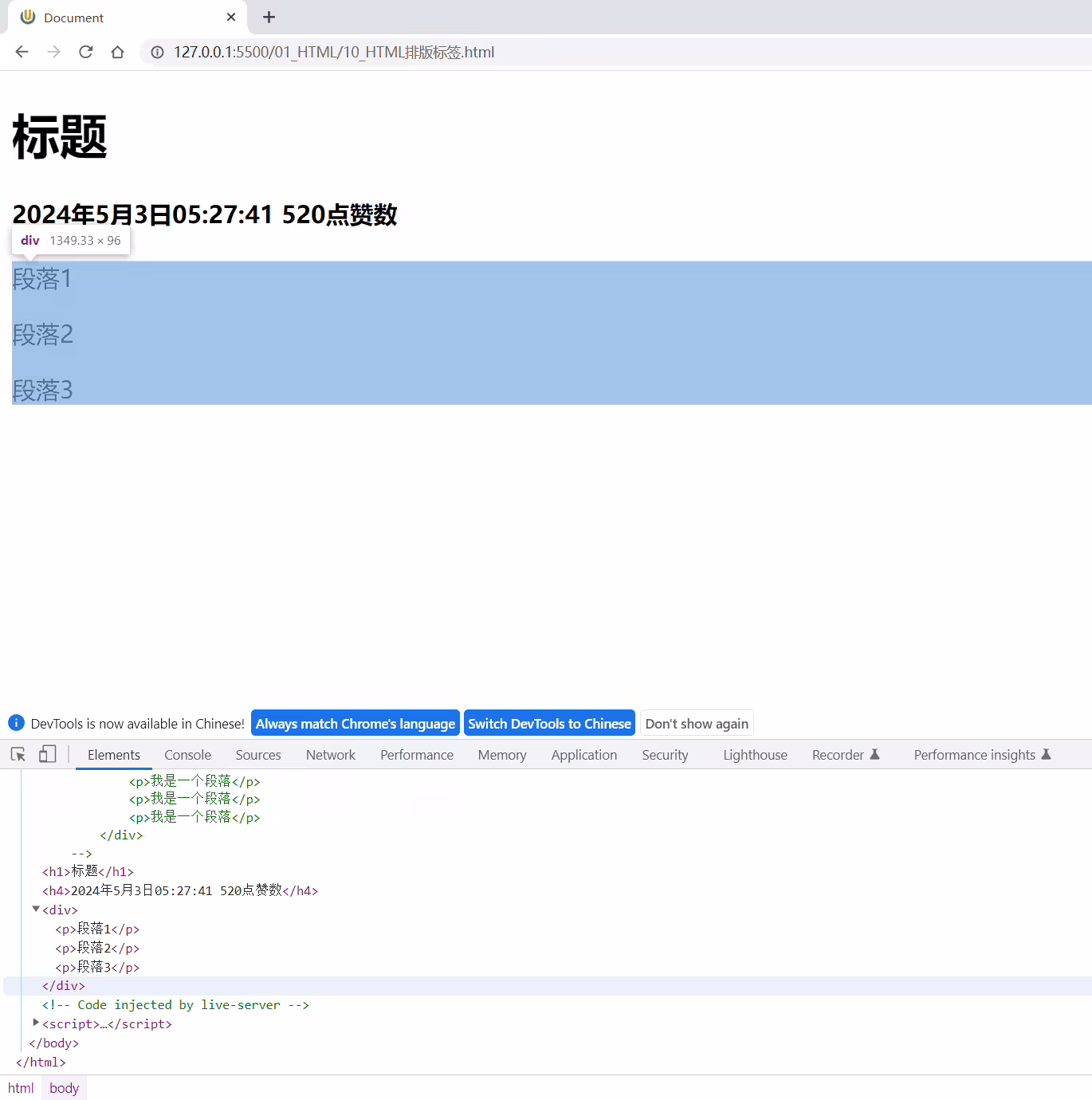Go back using browser back arrow
The image size is (1092, 1100).
click(22, 52)
